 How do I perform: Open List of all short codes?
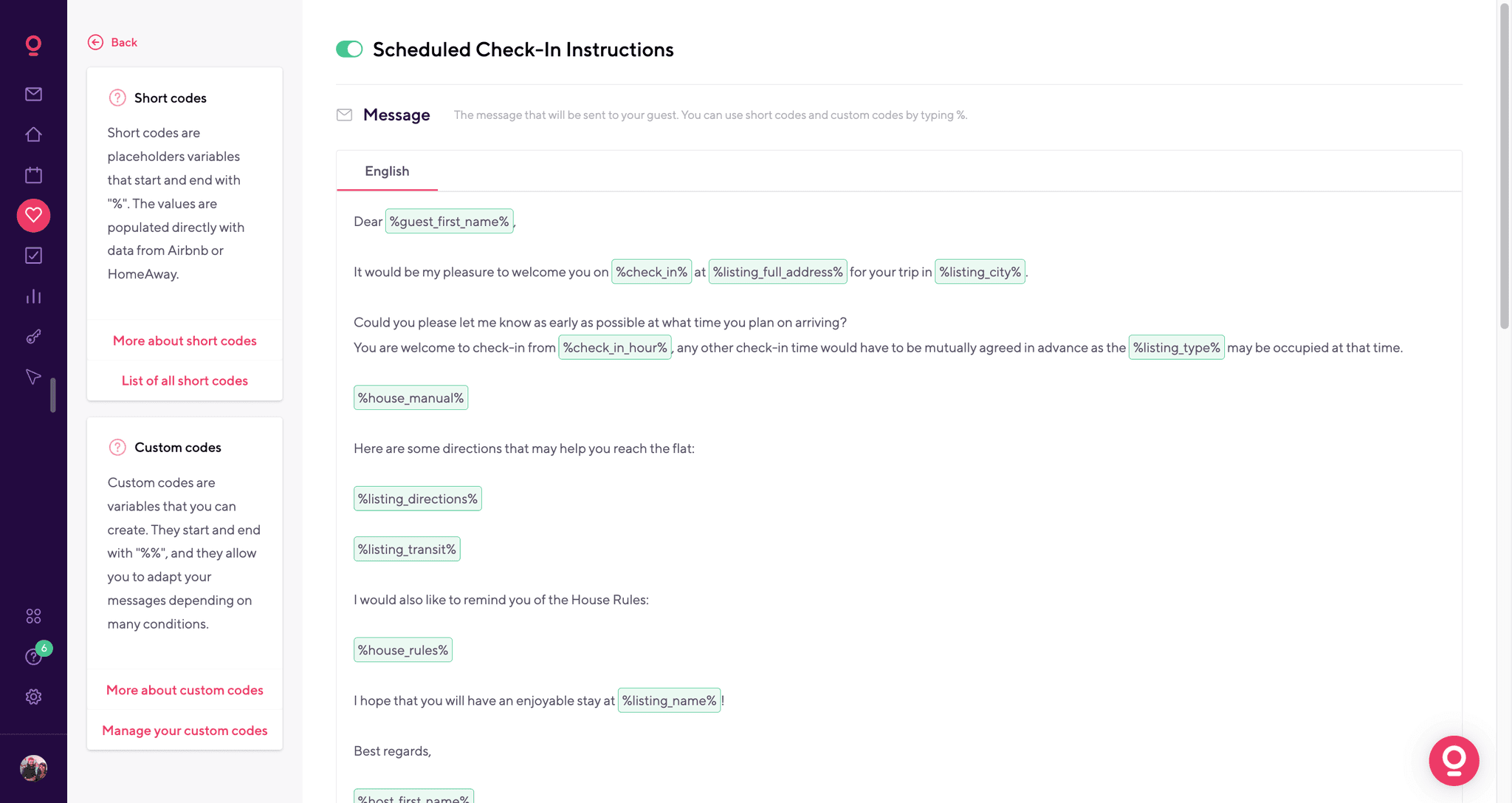pyautogui.click(x=184, y=380)
